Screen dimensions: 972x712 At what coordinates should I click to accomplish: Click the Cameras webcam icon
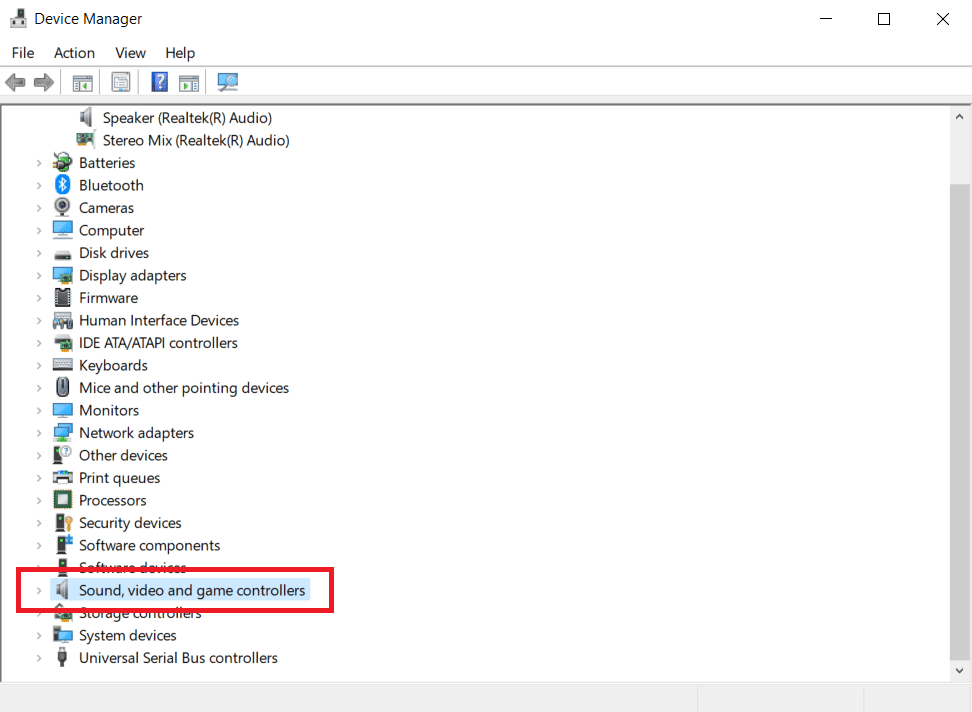(x=63, y=208)
